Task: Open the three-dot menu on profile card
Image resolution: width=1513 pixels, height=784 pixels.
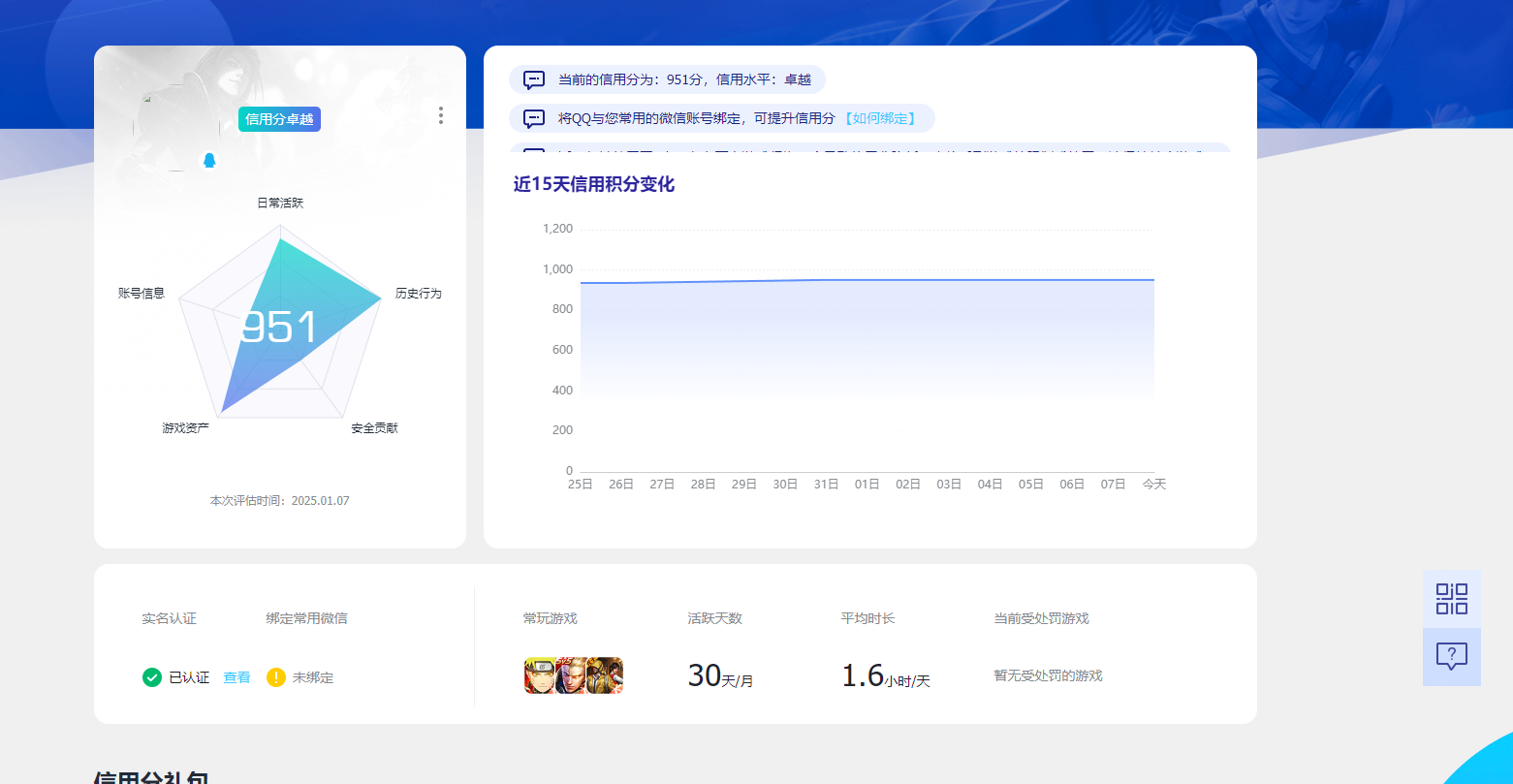Action: coord(441,115)
